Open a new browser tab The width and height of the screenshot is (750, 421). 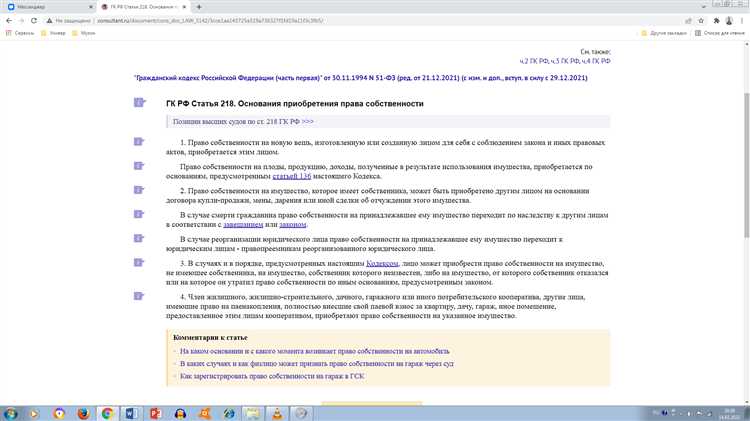[x=199, y=7]
